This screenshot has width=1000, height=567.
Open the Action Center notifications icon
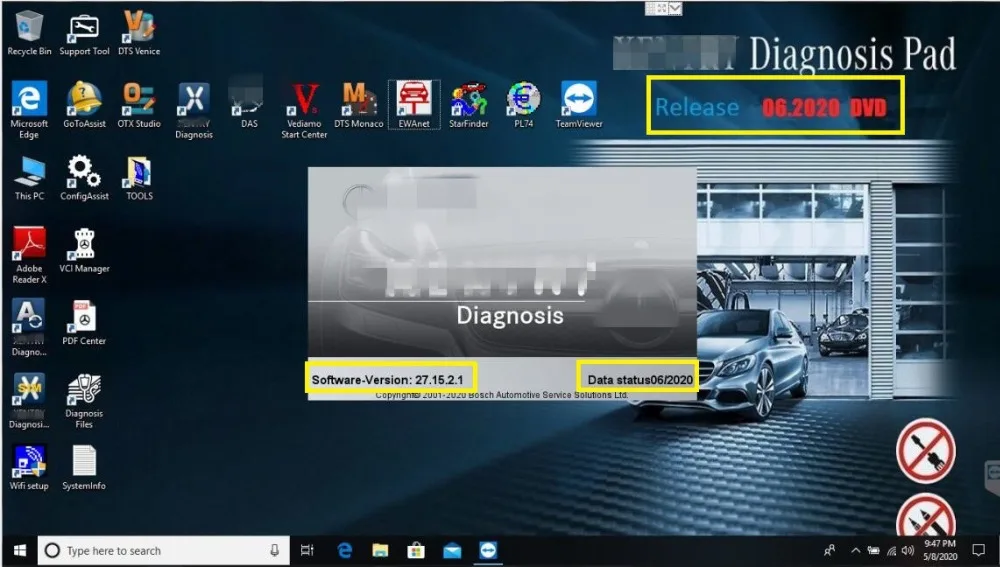pyautogui.click(x=978, y=550)
